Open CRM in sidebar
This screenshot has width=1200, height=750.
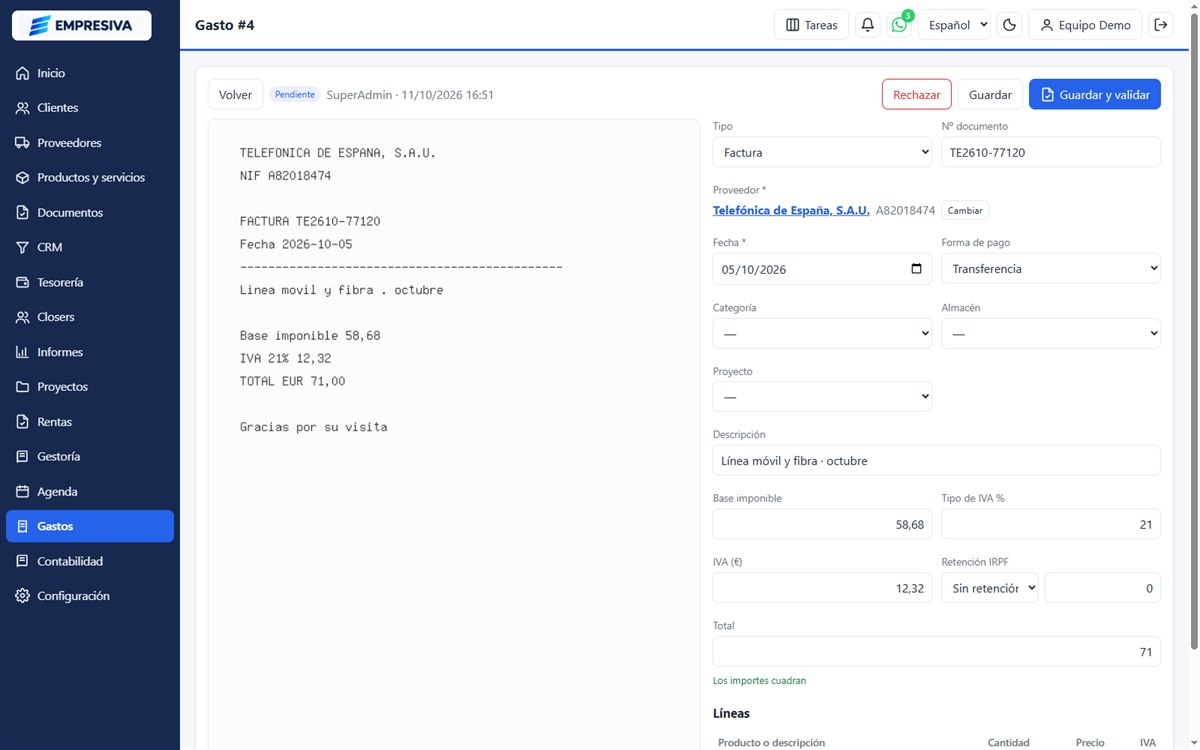pyautogui.click(x=90, y=247)
